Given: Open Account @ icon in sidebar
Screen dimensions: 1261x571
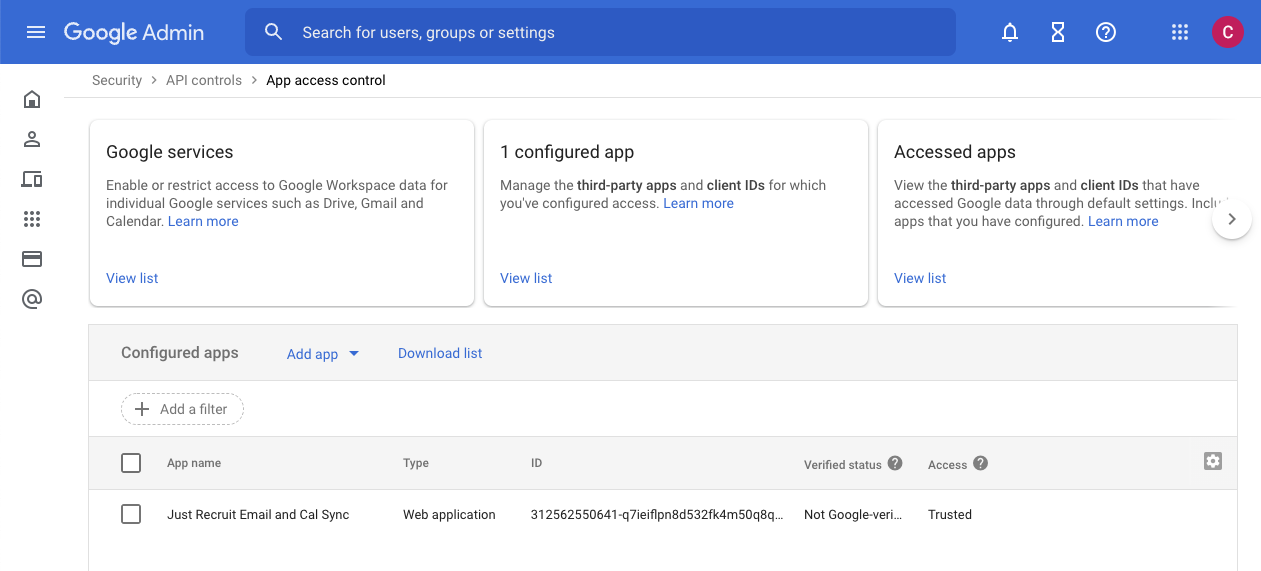Looking at the screenshot, I should pos(32,299).
